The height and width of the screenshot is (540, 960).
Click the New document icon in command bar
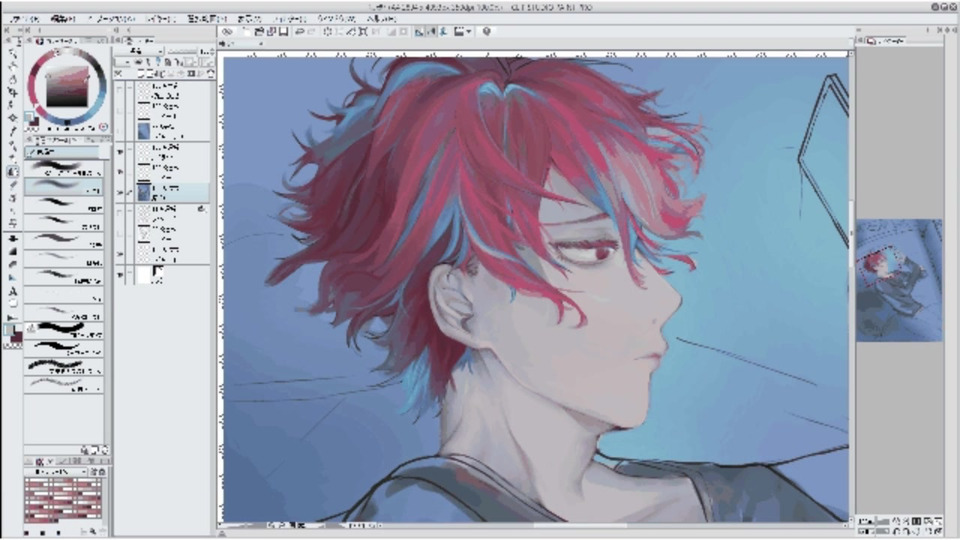click(246, 31)
